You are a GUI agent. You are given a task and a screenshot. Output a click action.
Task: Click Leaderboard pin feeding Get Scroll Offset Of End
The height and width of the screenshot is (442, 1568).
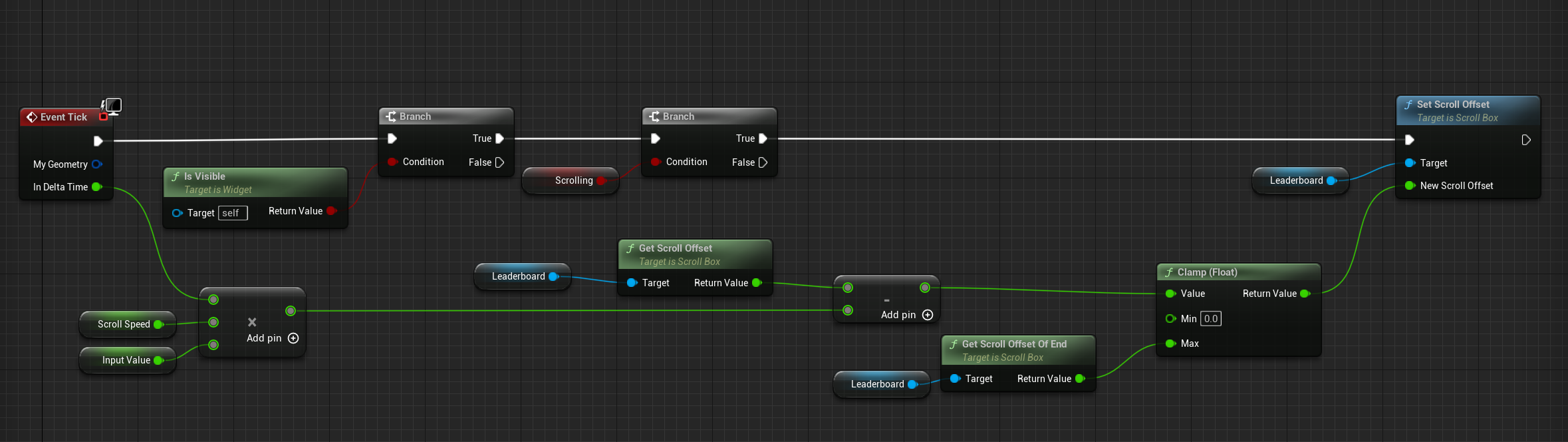click(x=912, y=384)
